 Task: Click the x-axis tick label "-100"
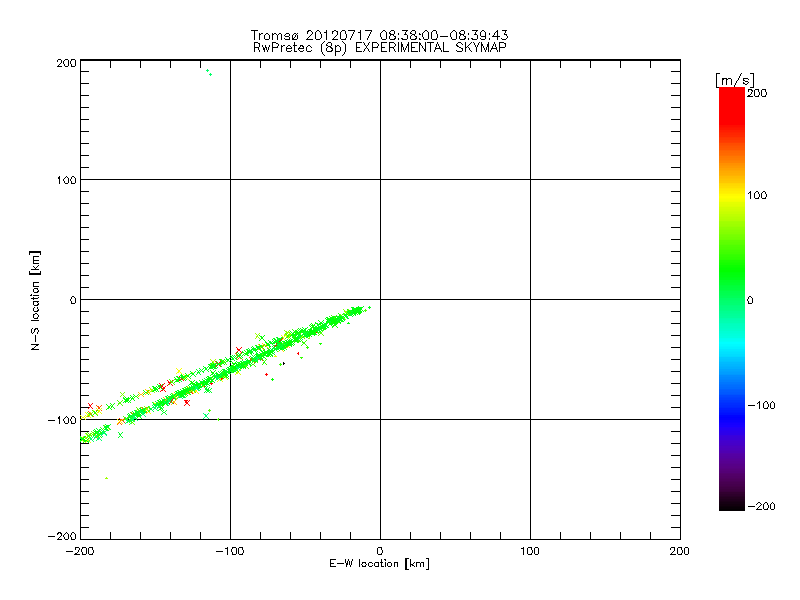(230, 551)
